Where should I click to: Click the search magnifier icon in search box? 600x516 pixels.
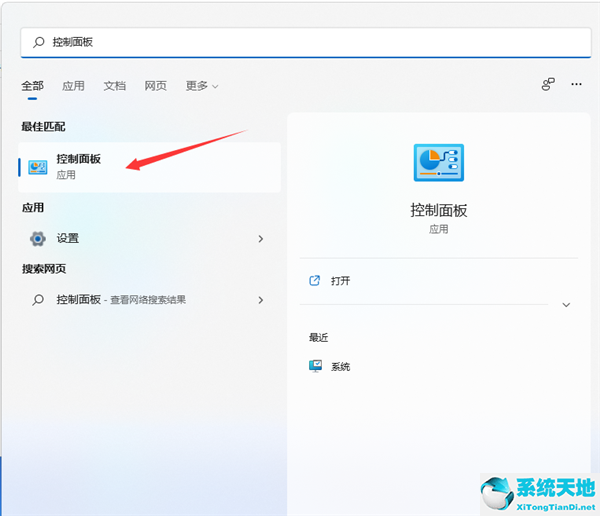pyautogui.click(x=38, y=42)
